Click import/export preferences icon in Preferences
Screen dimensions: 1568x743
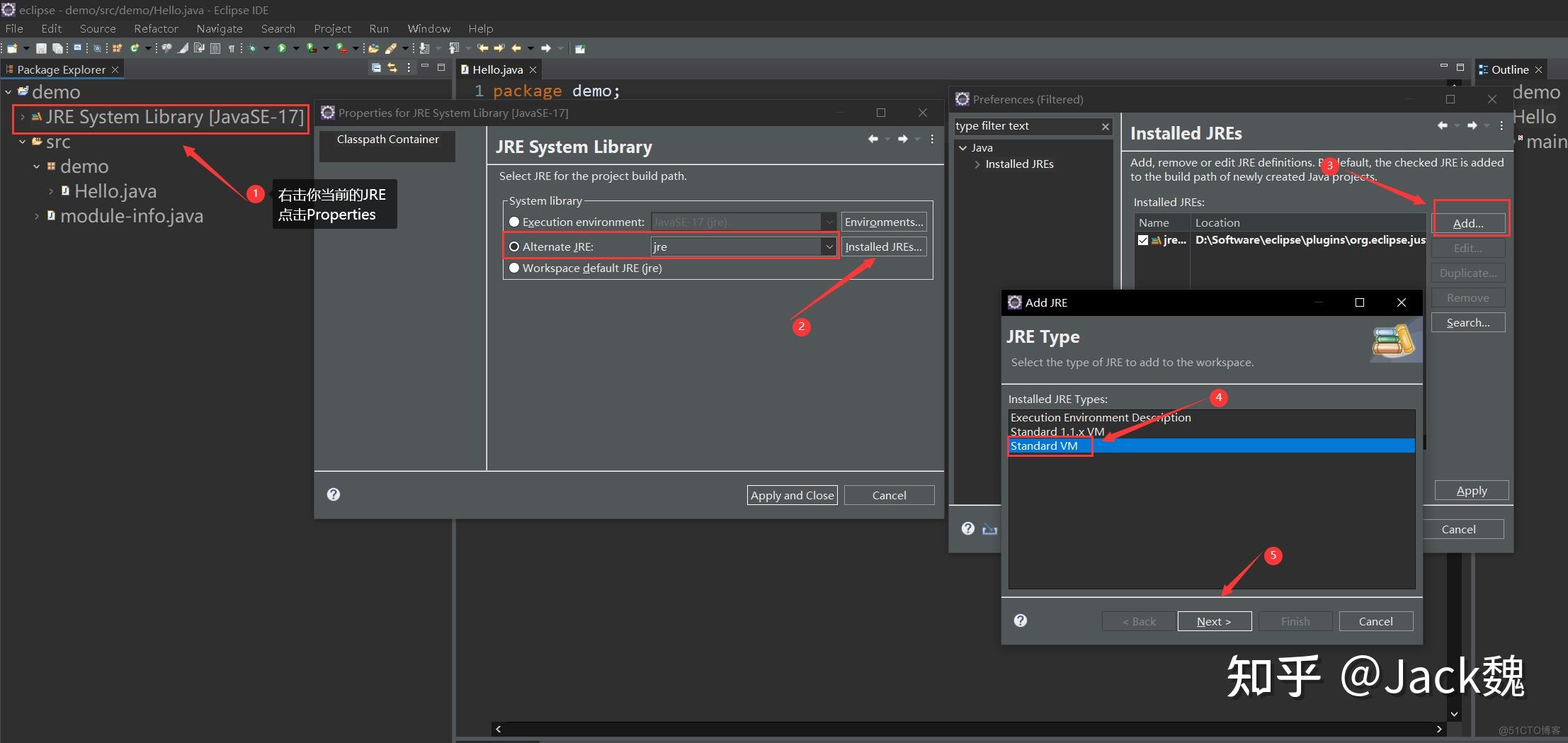point(990,529)
